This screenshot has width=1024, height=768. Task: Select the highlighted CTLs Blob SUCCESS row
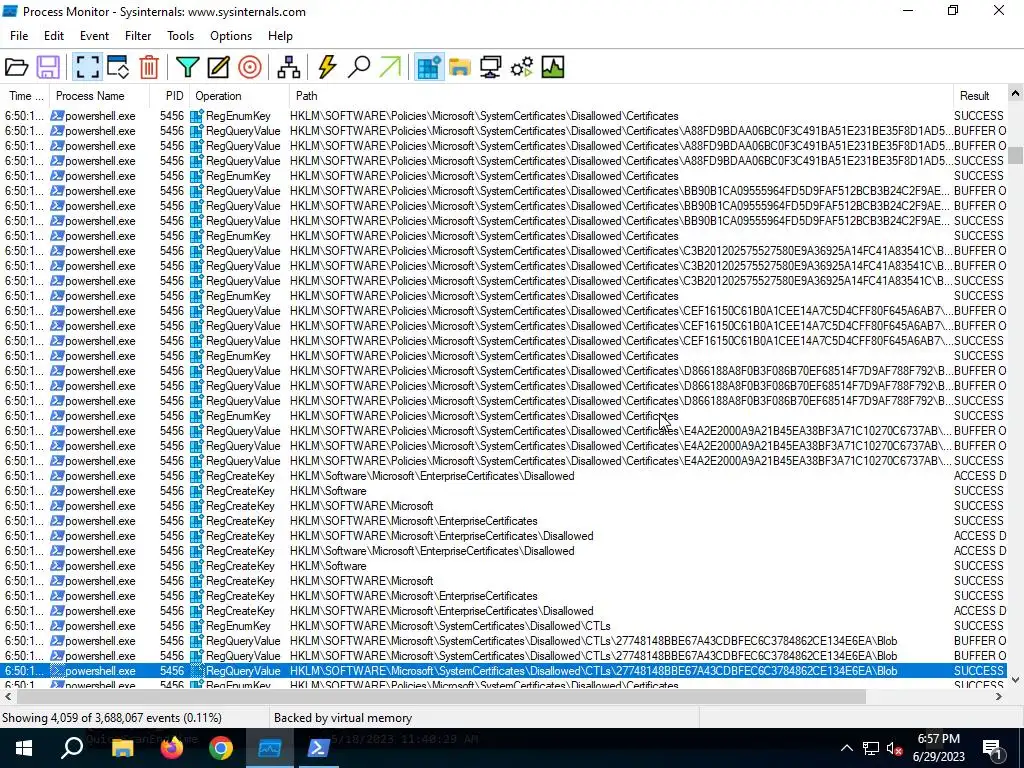(x=504, y=671)
